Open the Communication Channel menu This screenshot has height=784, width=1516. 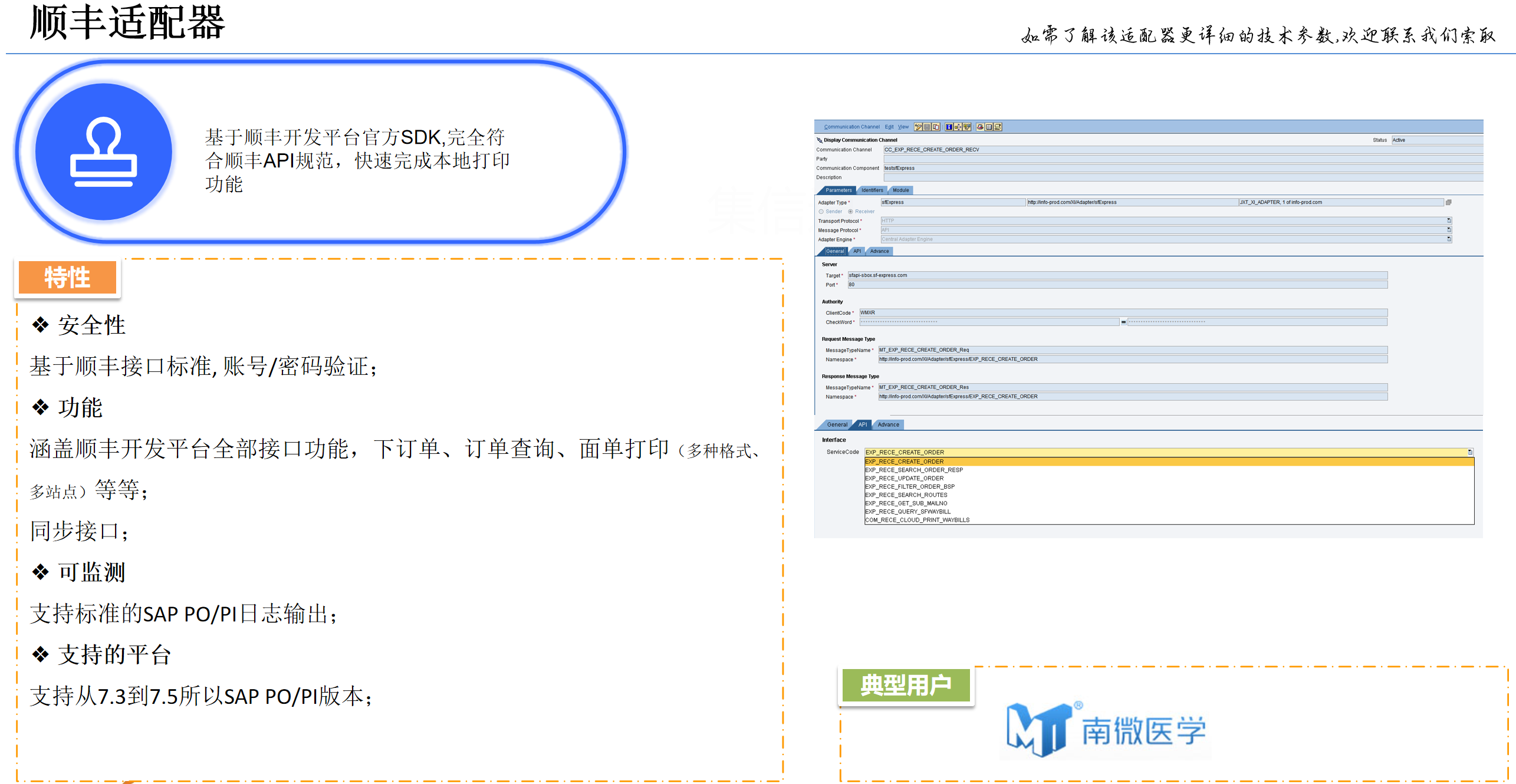(851, 127)
